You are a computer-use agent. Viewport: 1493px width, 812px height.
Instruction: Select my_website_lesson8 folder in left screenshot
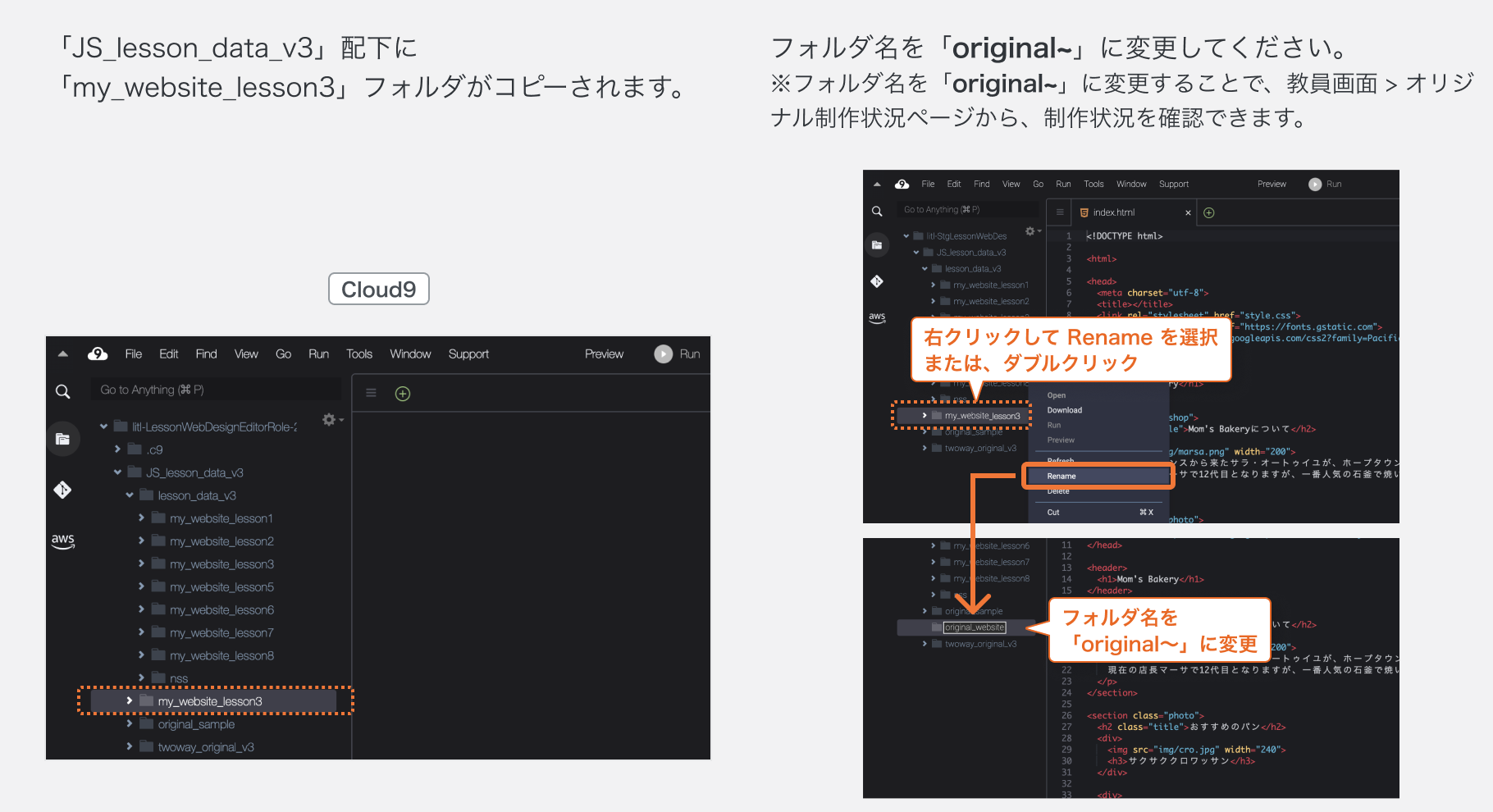[x=221, y=656]
